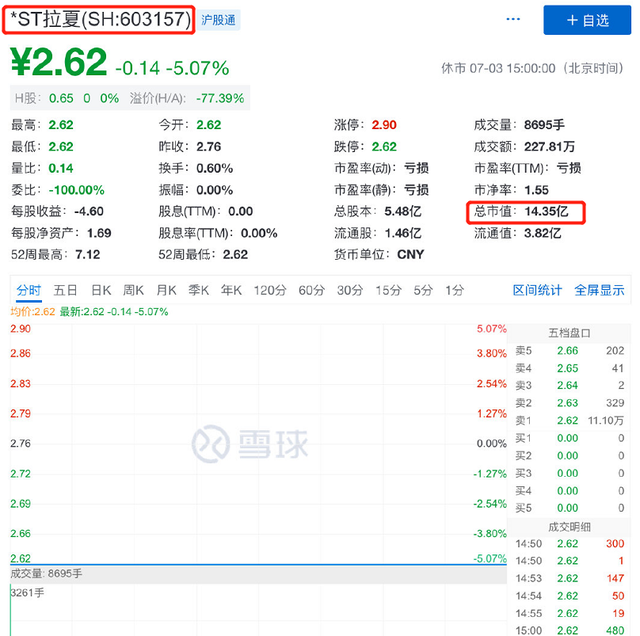Image resolution: width=640 pixels, height=636 pixels.
Task: Switch to 120分 chart tab
Action: pyautogui.click(x=270, y=290)
